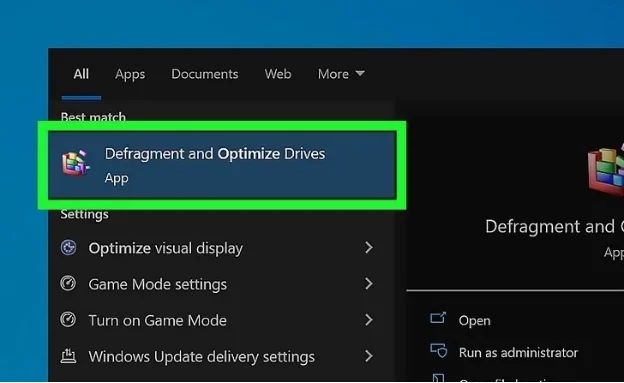Click the Optimize visual display settings icon
The image size is (624, 383).
pos(68,248)
